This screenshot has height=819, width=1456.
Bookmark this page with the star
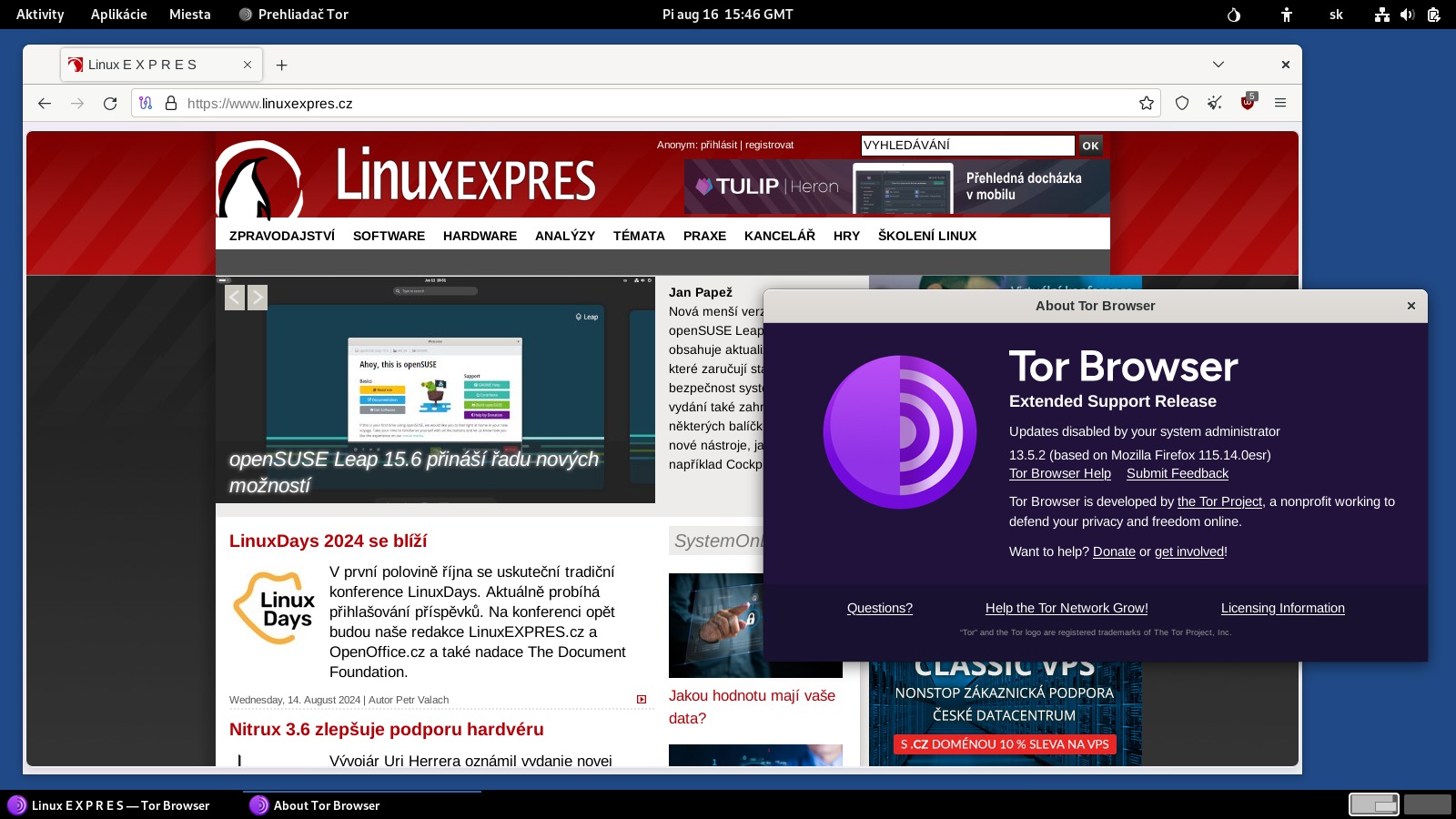pos(1147,104)
